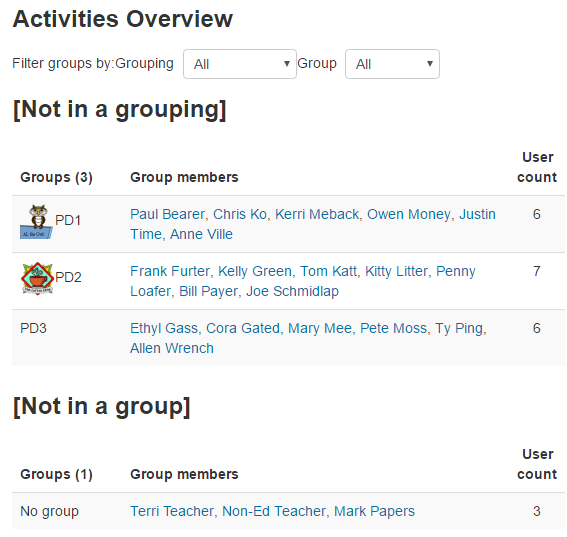Image resolution: width=567 pixels, height=537 pixels.
Task: Click the Mark Papers link
Action: coord(374,511)
